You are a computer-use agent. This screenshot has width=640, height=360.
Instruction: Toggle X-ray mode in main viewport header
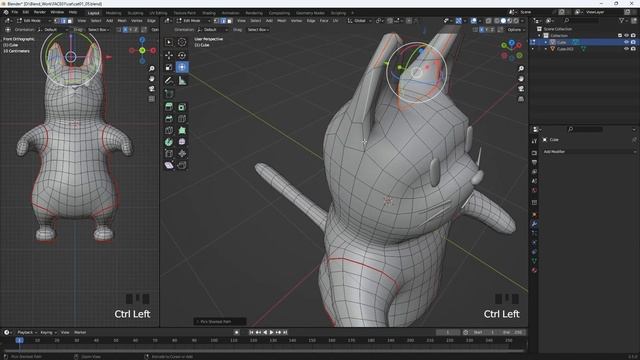[489, 20]
